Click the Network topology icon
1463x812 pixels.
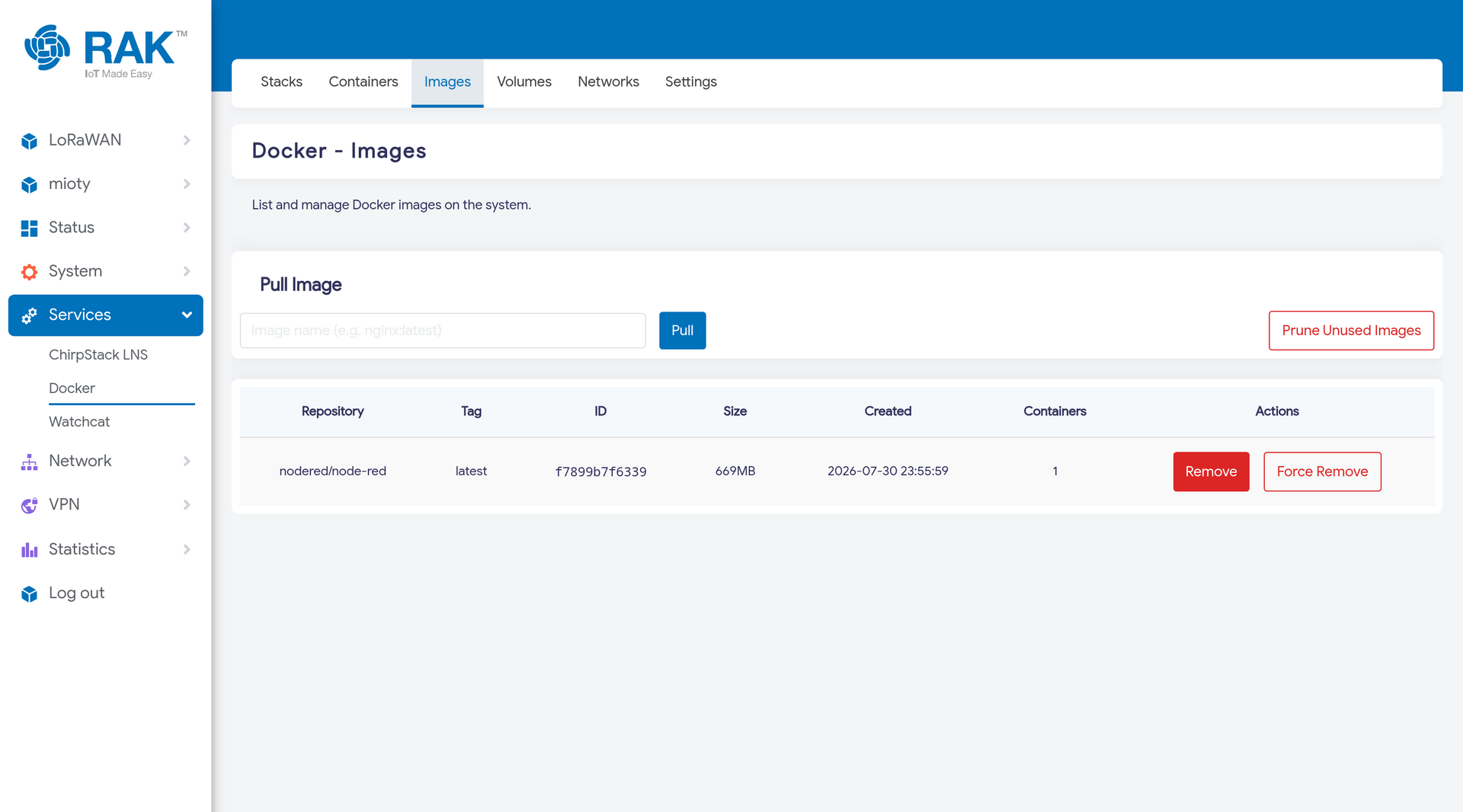(x=29, y=462)
